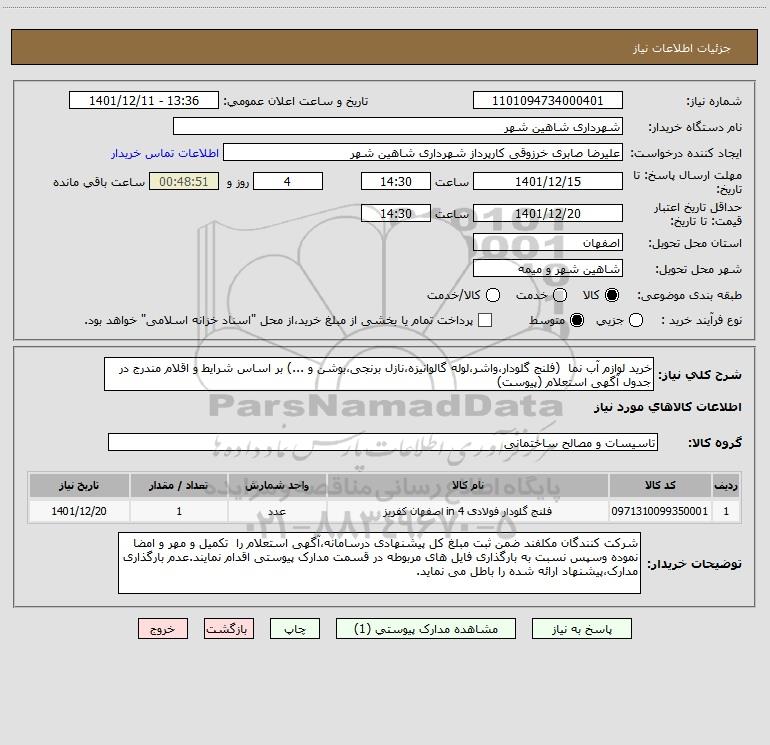This screenshot has width=770, height=745.
Task: Click the request creator field علیرضا صابری
Action: coord(423,152)
